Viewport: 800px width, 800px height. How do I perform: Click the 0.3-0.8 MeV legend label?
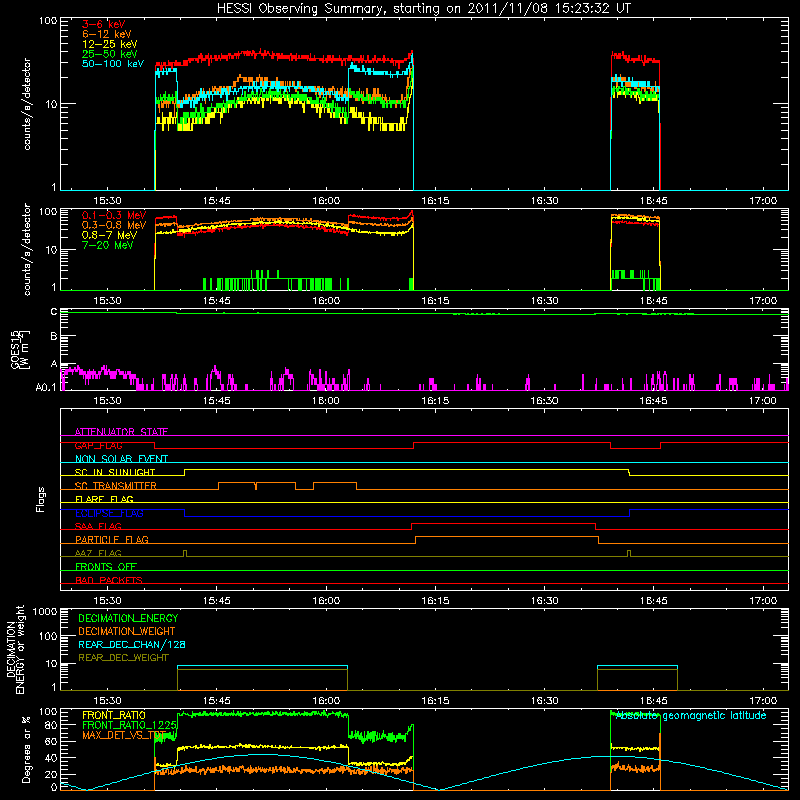(x=114, y=226)
